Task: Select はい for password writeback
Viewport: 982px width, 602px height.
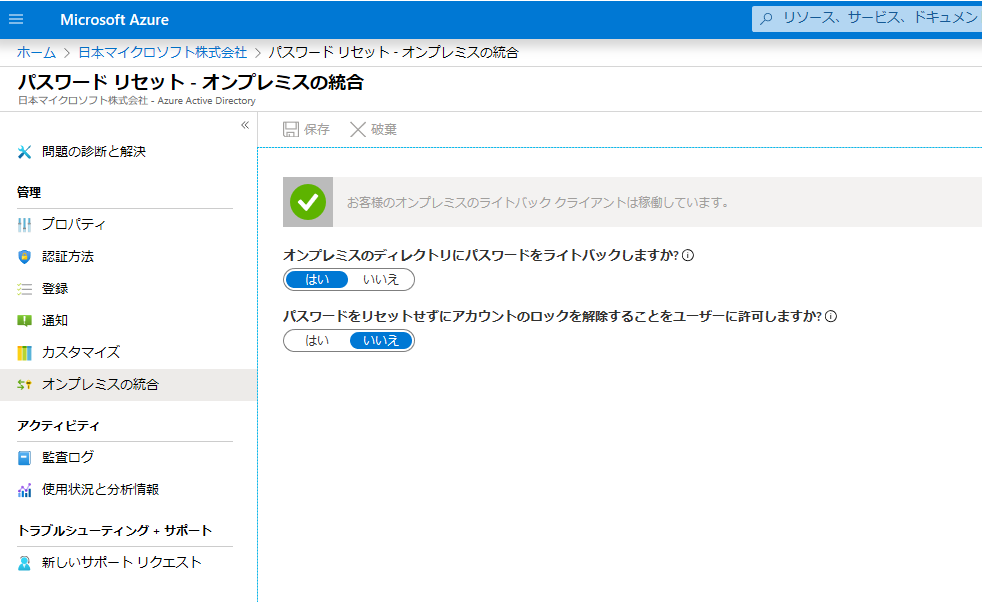Action: (x=317, y=279)
